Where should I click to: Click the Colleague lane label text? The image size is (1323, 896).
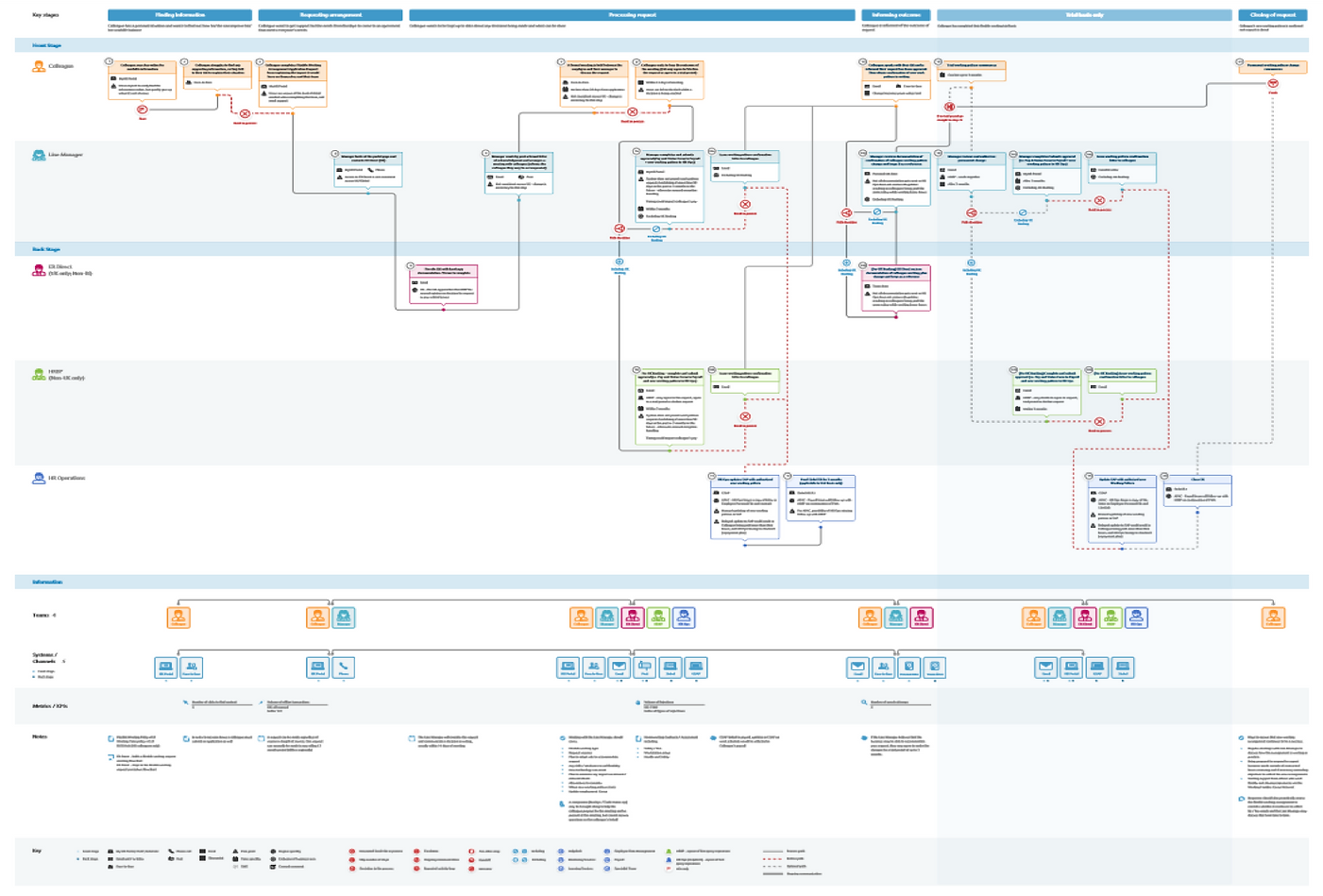pos(61,66)
